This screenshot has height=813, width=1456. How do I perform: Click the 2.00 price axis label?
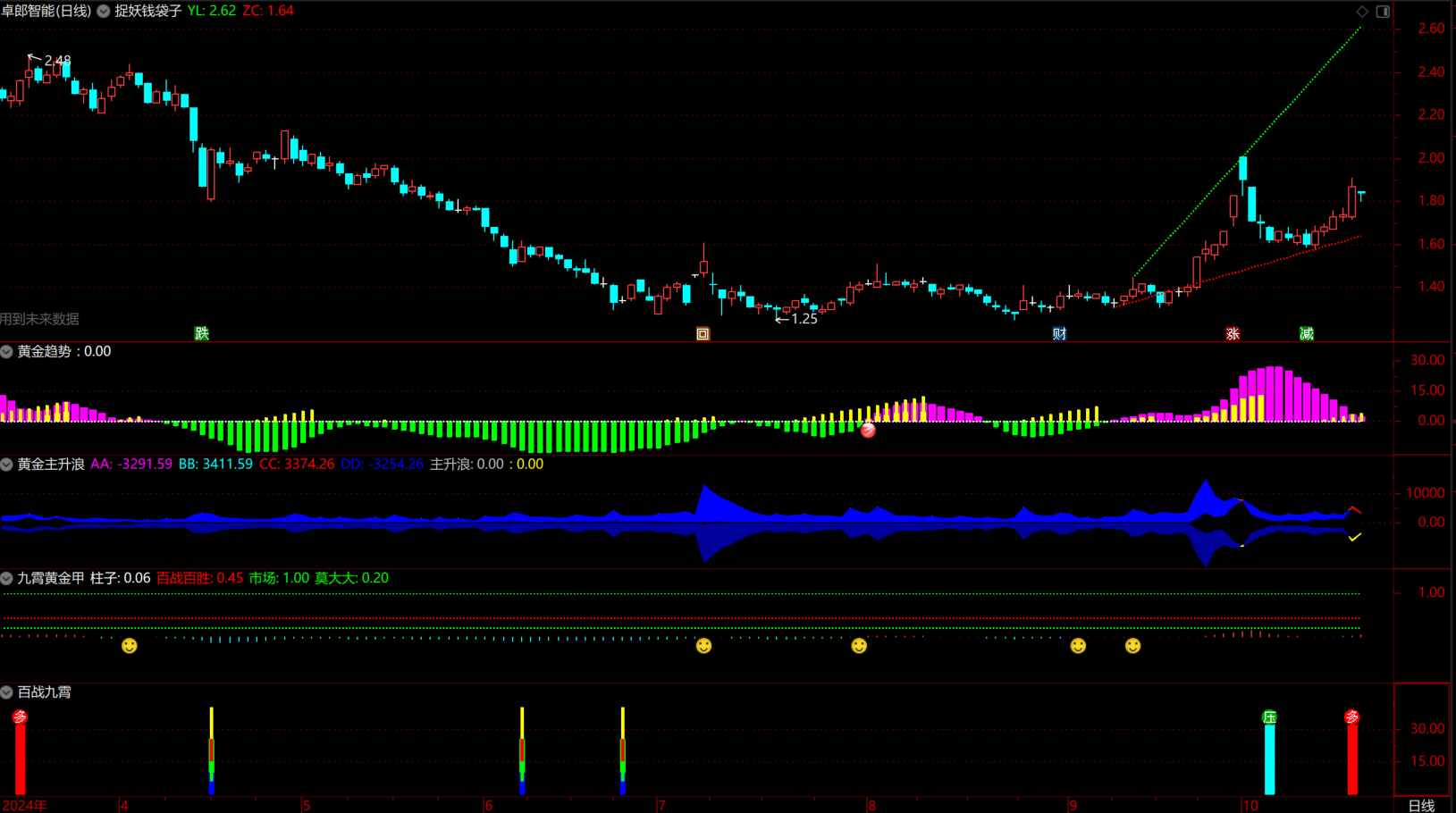click(x=1431, y=158)
